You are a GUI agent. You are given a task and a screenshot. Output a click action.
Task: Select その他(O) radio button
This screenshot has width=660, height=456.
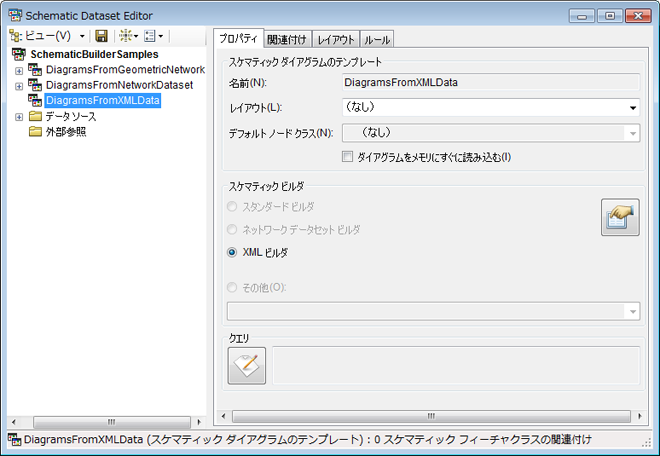(232, 288)
